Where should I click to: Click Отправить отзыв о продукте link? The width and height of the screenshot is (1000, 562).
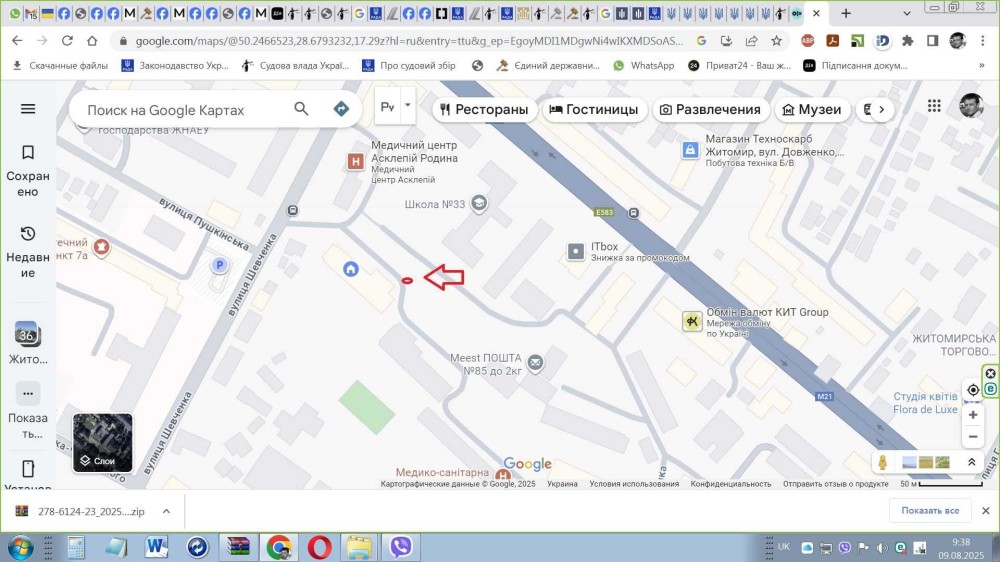[x=835, y=484]
